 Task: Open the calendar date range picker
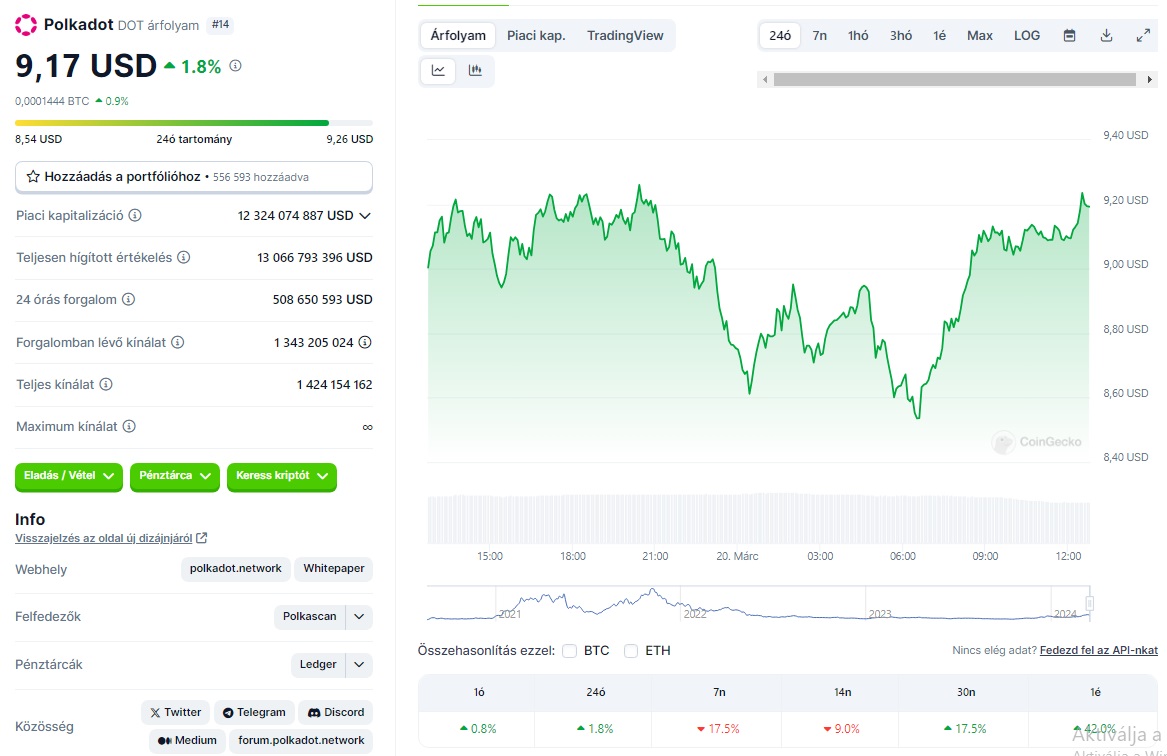1070,36
